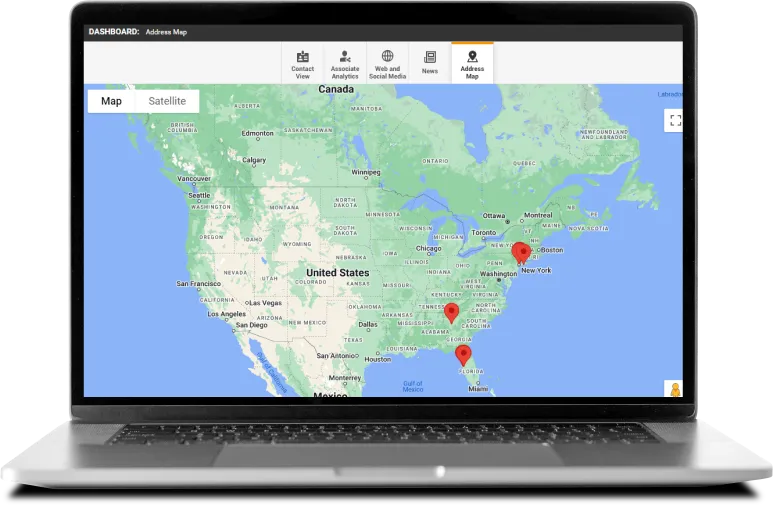Click the DASHBOARD label in header
The width and height of the screenshot is (773, 505).
click(114, 32)
